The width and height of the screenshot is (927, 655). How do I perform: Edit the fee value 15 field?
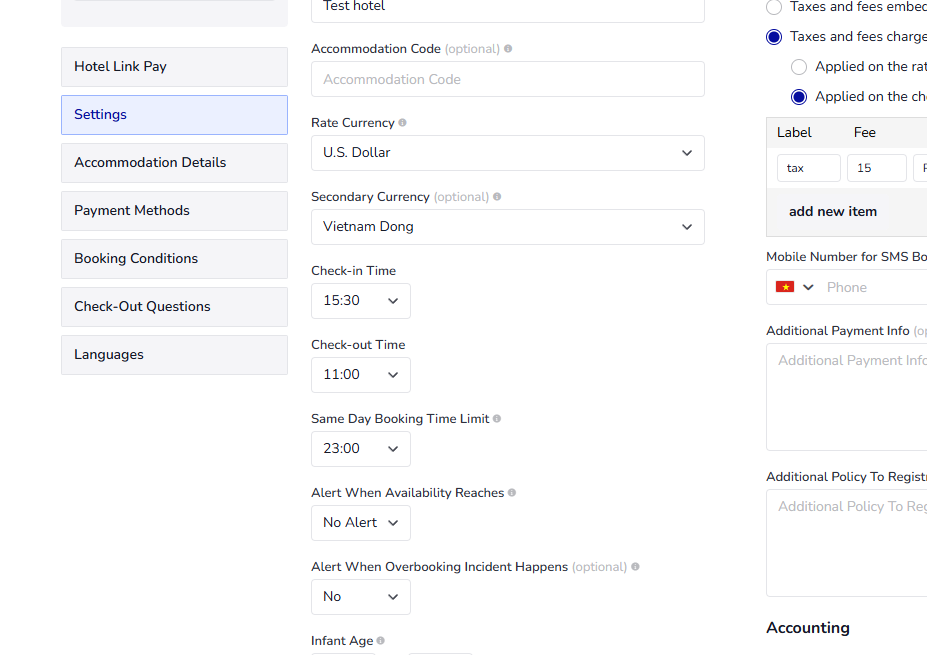coord(877,168)
